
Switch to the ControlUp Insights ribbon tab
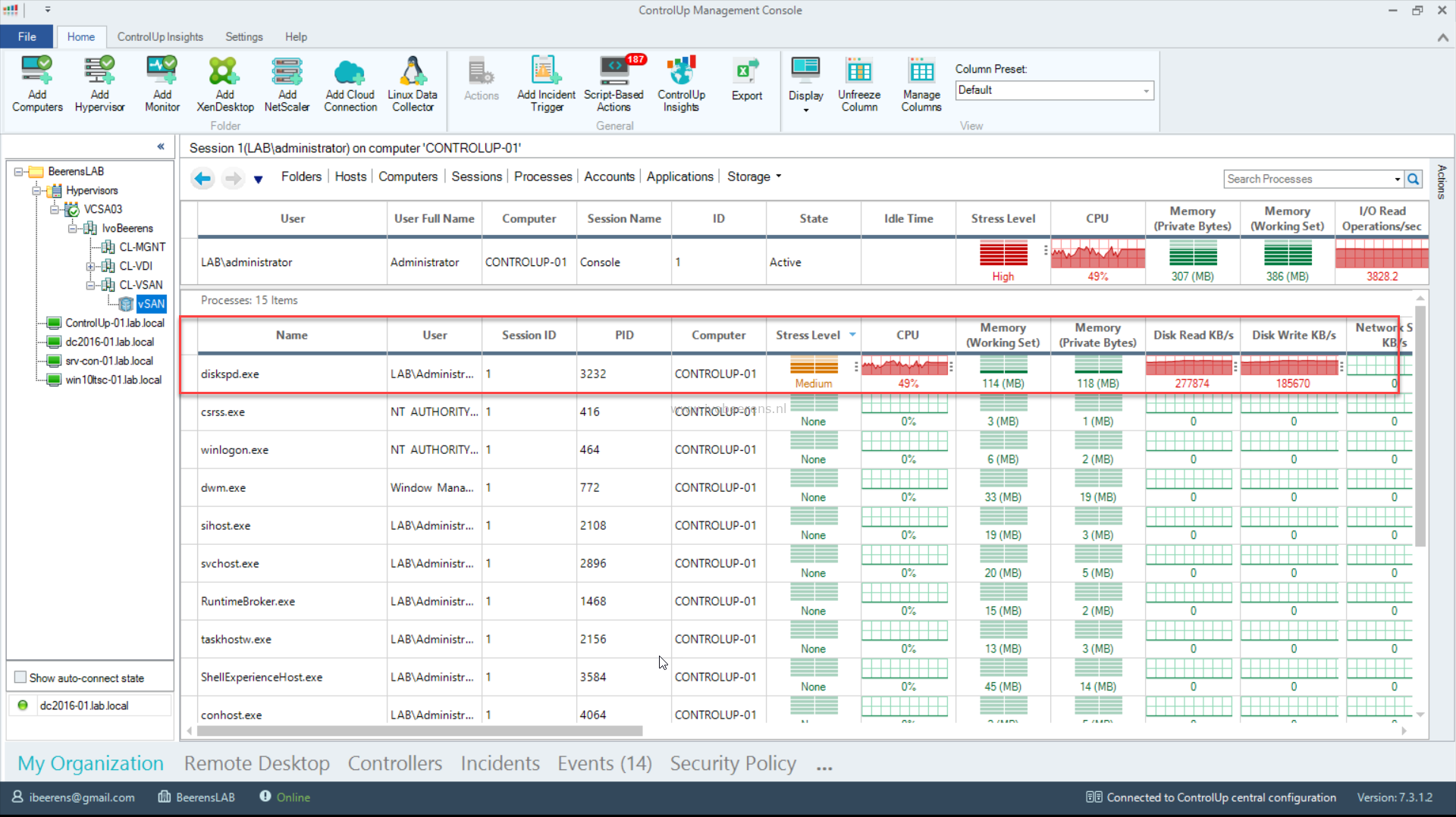[x=160, y=36]
